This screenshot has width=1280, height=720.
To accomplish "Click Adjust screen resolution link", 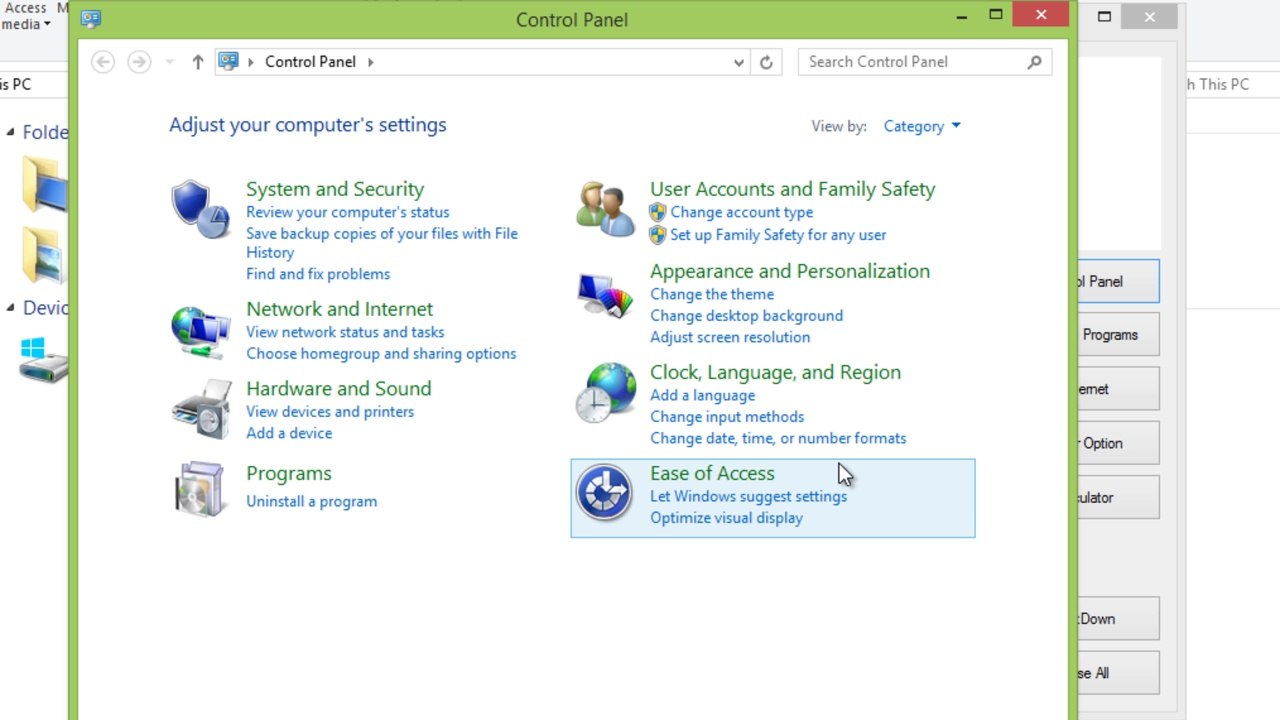I will point(730,337).
